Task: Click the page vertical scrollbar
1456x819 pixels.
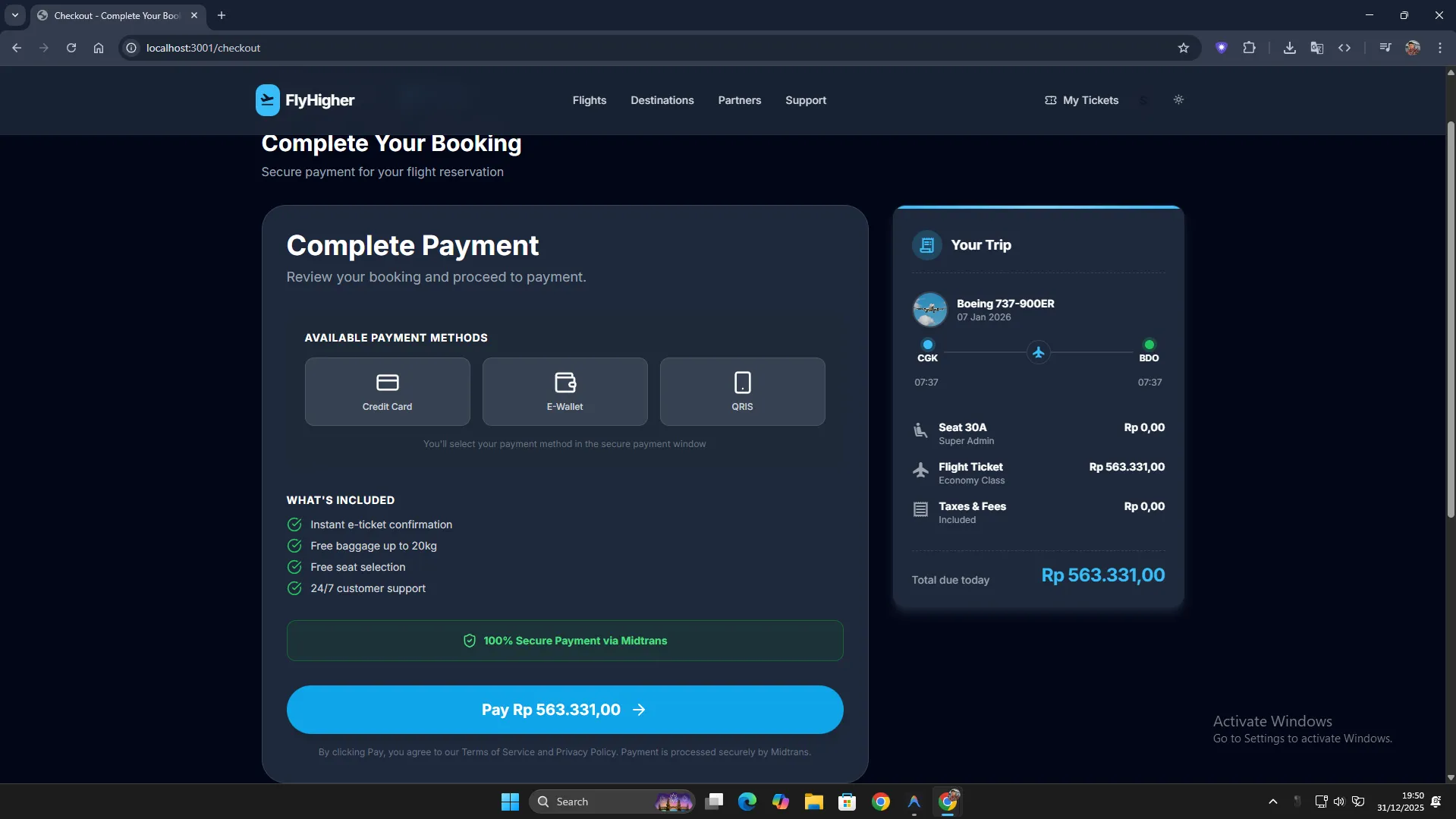Action: tap(1450, 319)
